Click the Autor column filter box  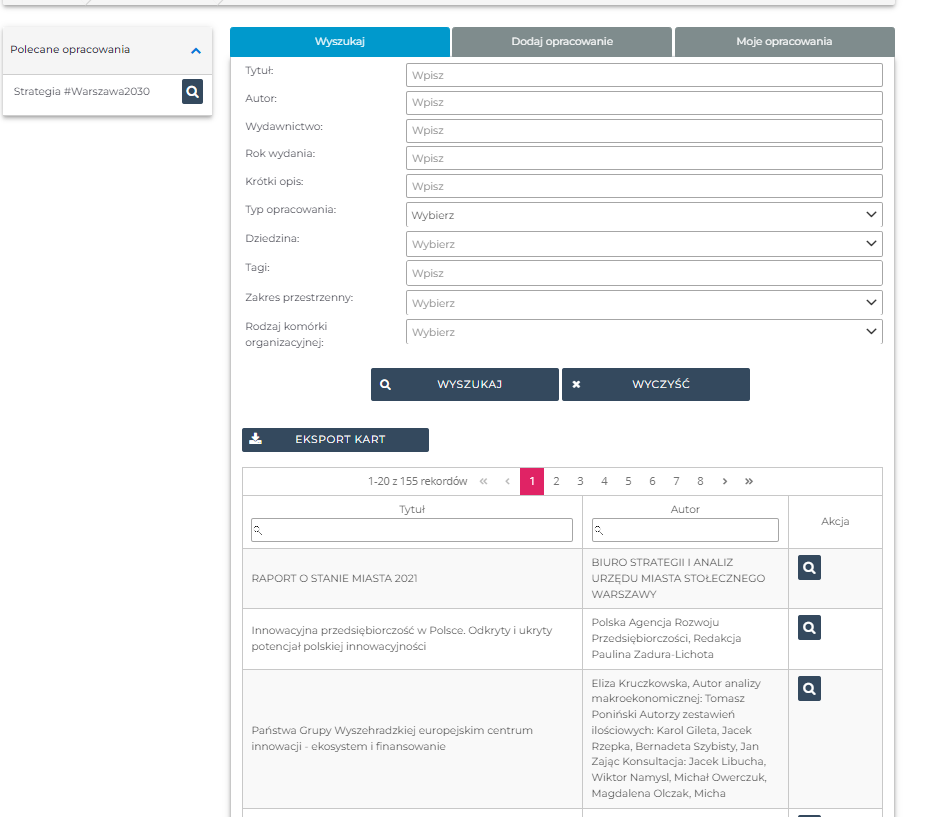click(x=685, y=530)
